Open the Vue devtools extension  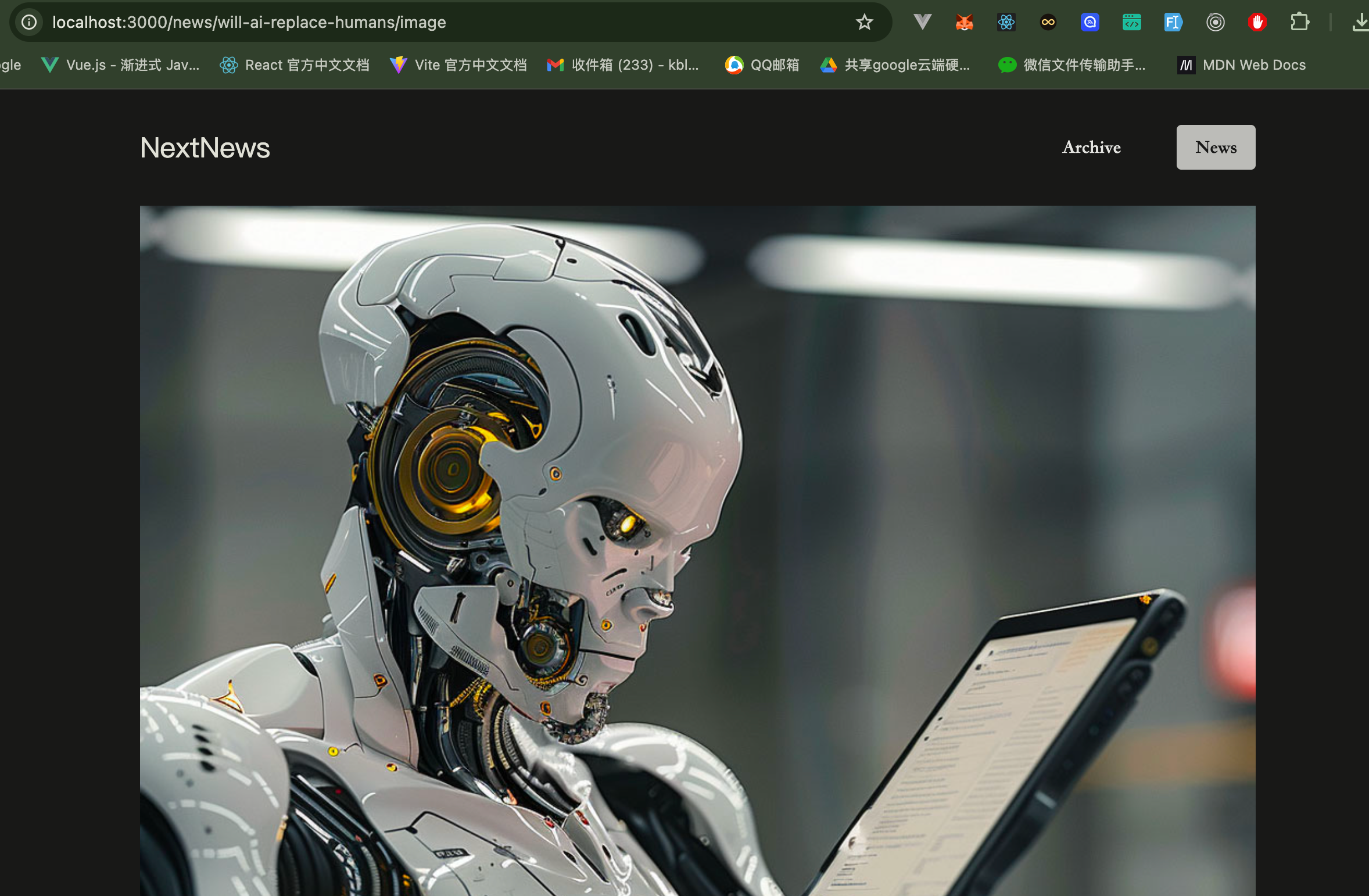tap(922, 22)
